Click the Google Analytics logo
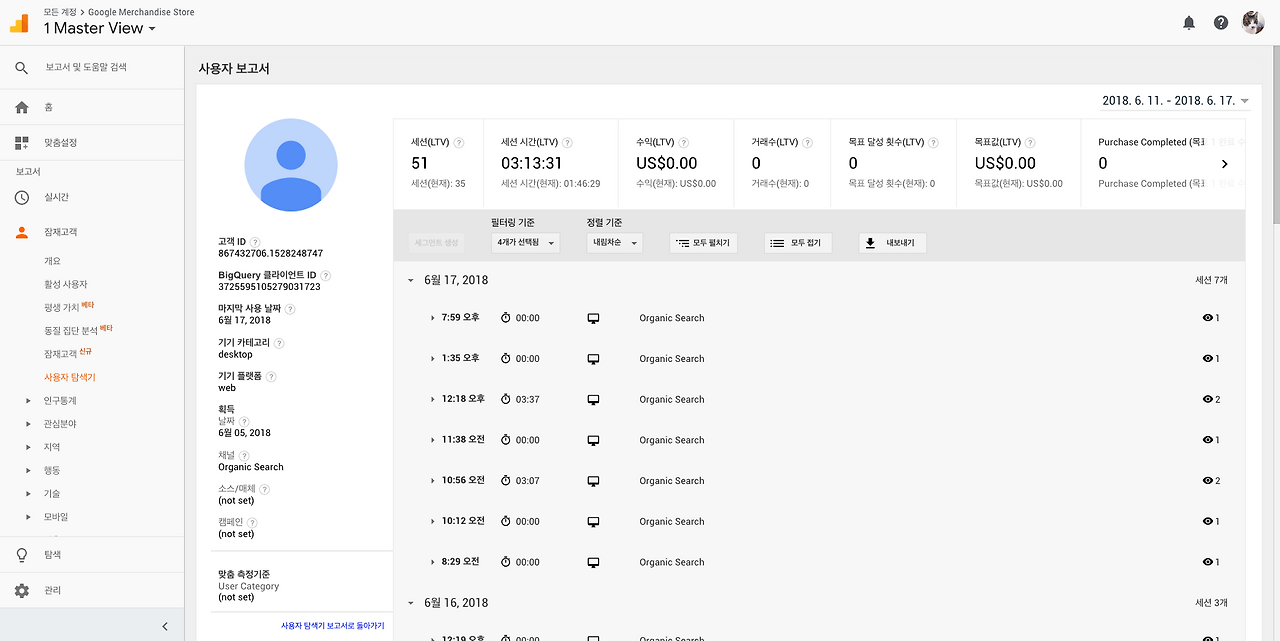Screen dimensions: 1280x641 (x=19, y=22)
